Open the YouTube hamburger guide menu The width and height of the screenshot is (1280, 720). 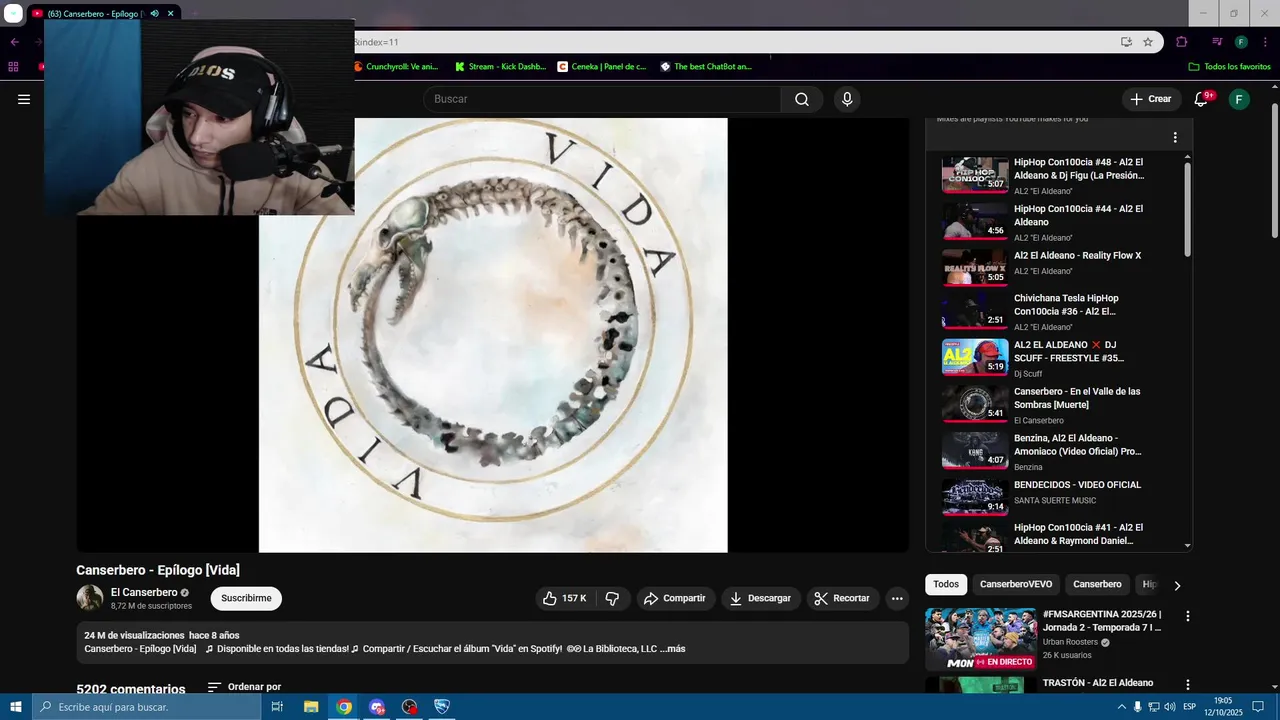24,99
